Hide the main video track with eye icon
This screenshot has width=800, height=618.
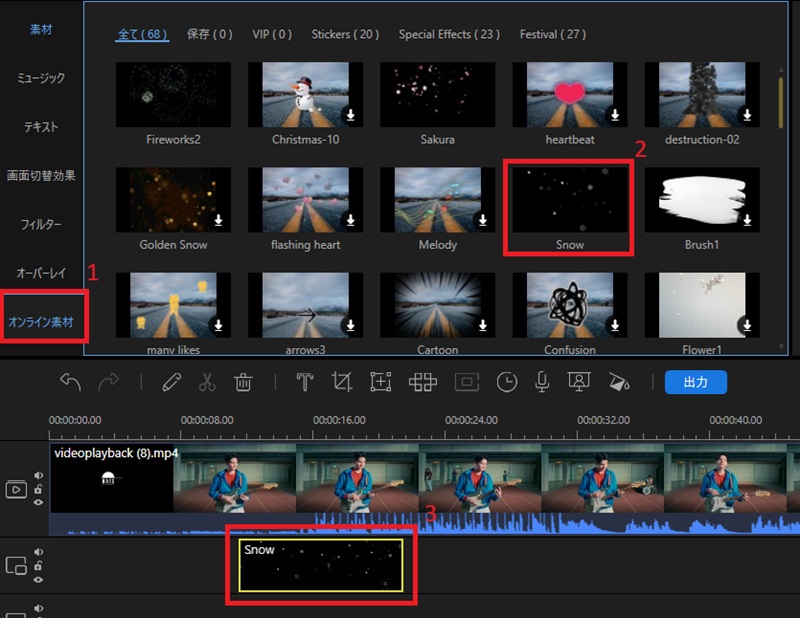click(x=38, y=502)
